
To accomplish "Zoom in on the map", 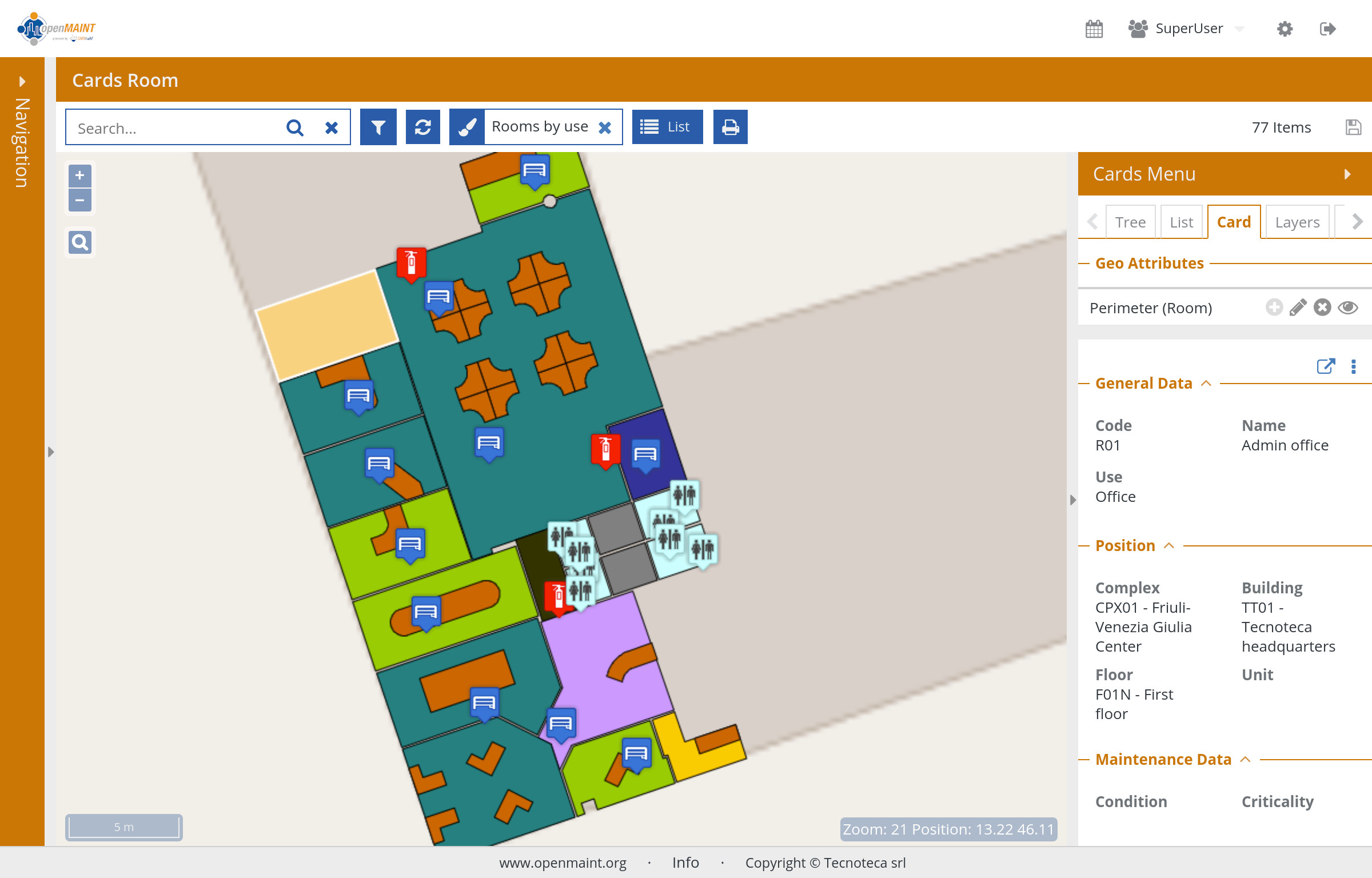I will (80, 175).
